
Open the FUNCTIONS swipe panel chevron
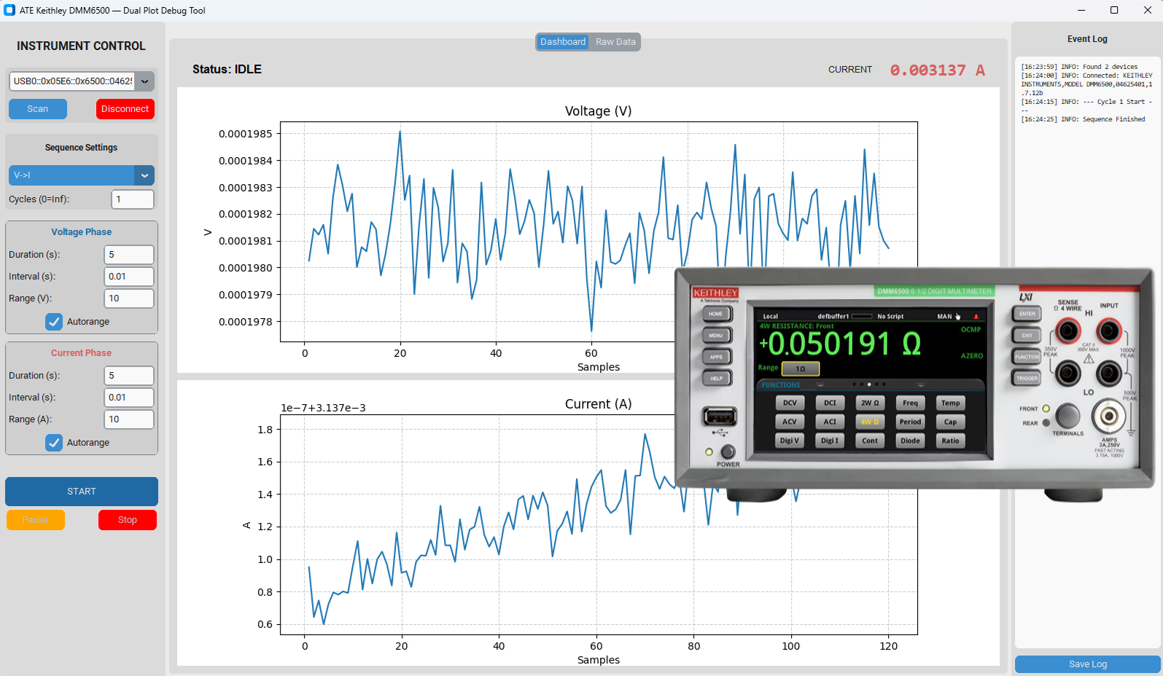(819, 384)
